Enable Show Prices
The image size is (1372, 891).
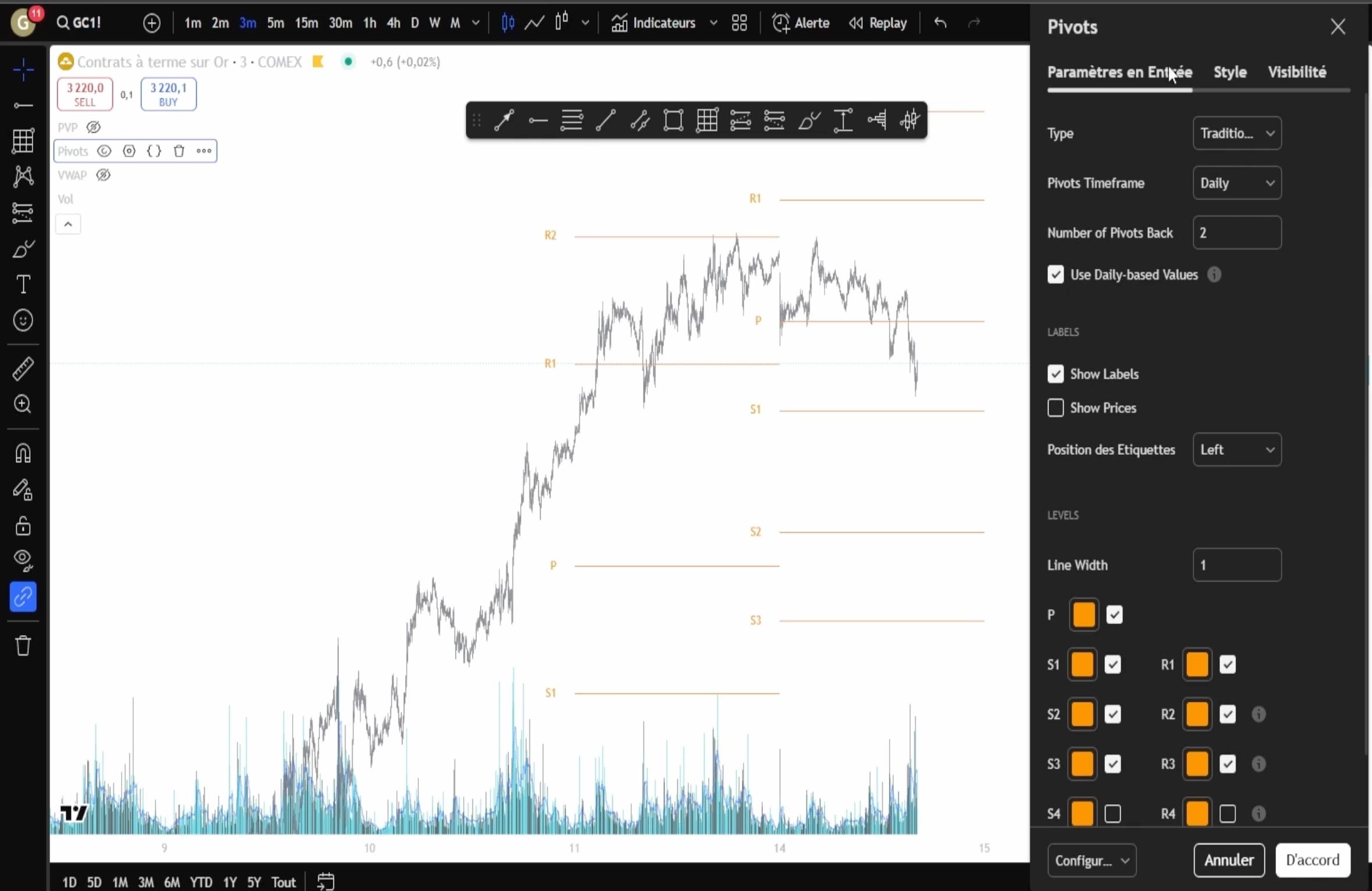pos(1054,408)
